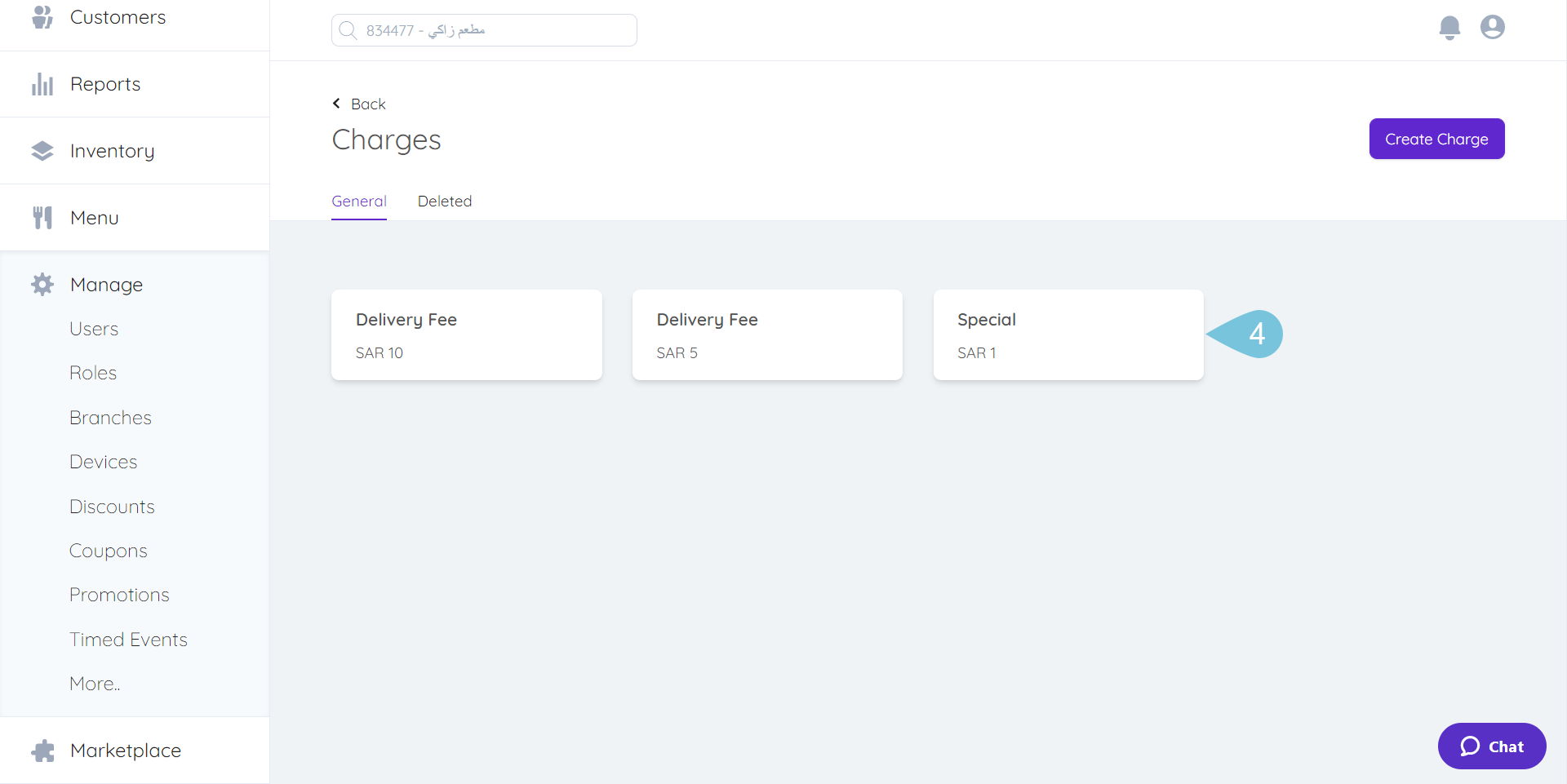This screenshot has height=784, width=1567.
Task: Open the Reports section
Action: [135, 84]
